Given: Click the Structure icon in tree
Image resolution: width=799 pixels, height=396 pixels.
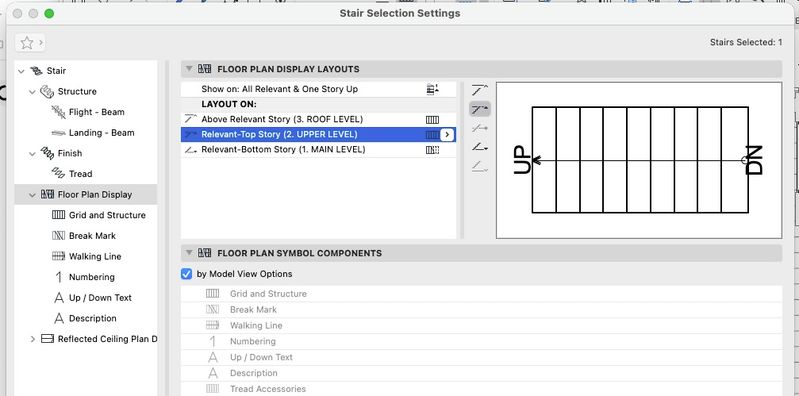Looking at the screenshot, I should pos(47,92).
